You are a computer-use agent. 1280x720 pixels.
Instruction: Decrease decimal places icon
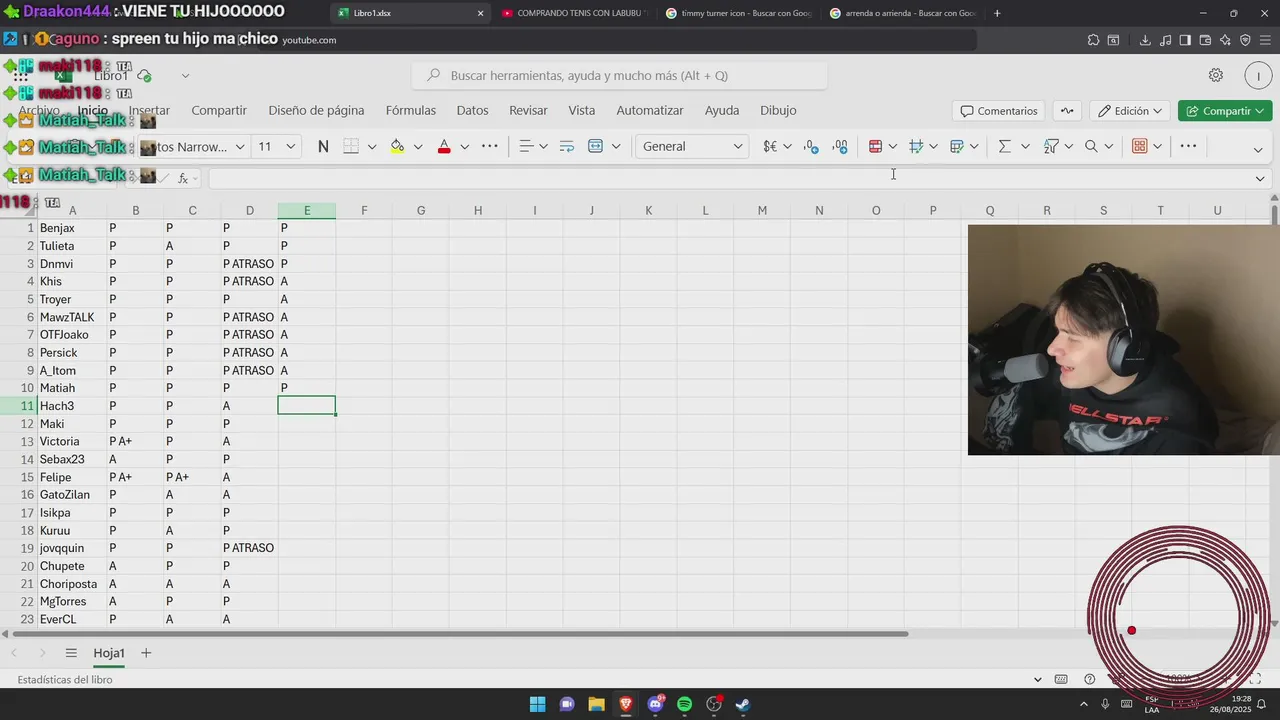811,146
